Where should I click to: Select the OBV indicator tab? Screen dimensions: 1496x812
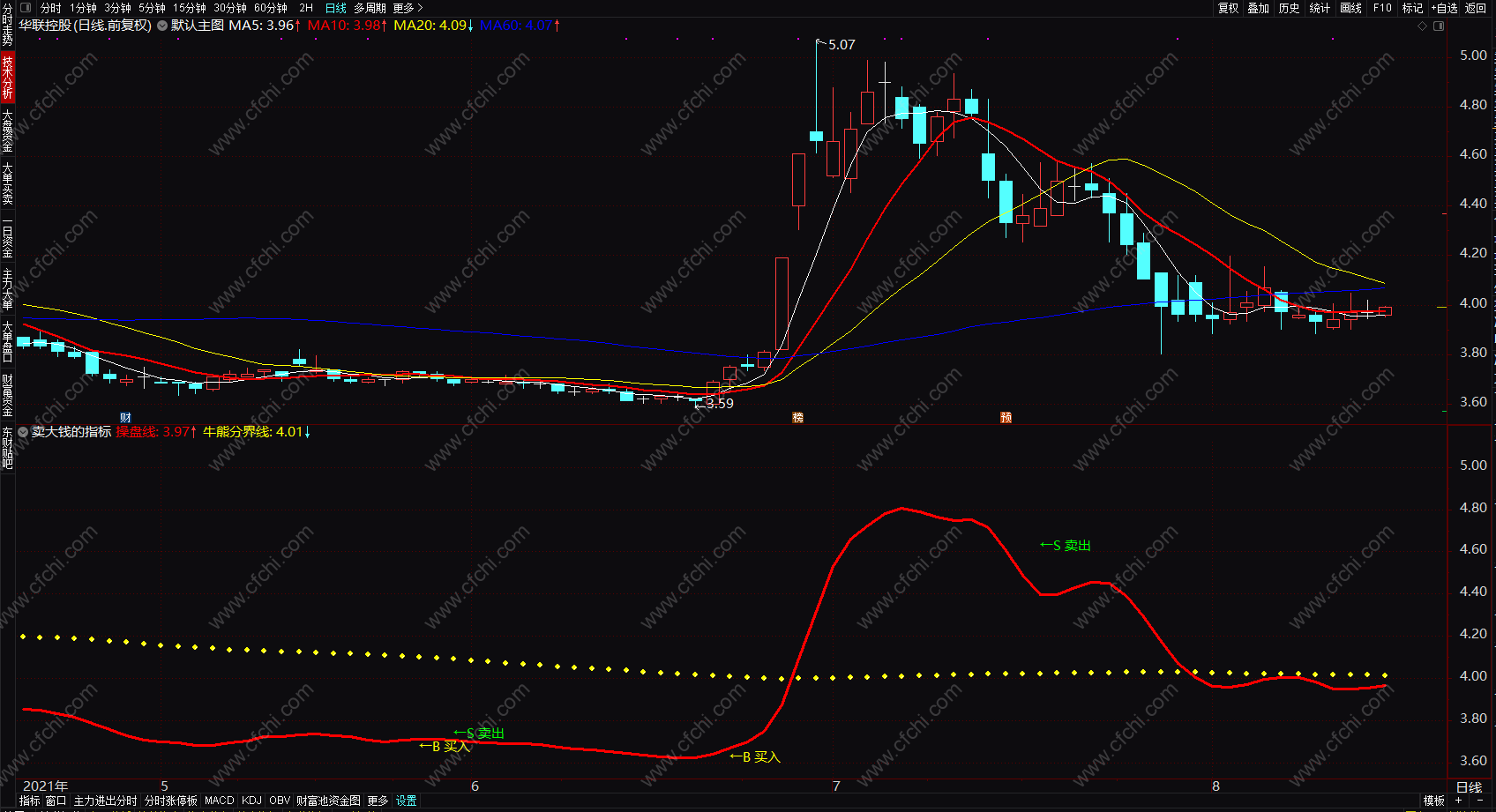[x=280, y=801]
